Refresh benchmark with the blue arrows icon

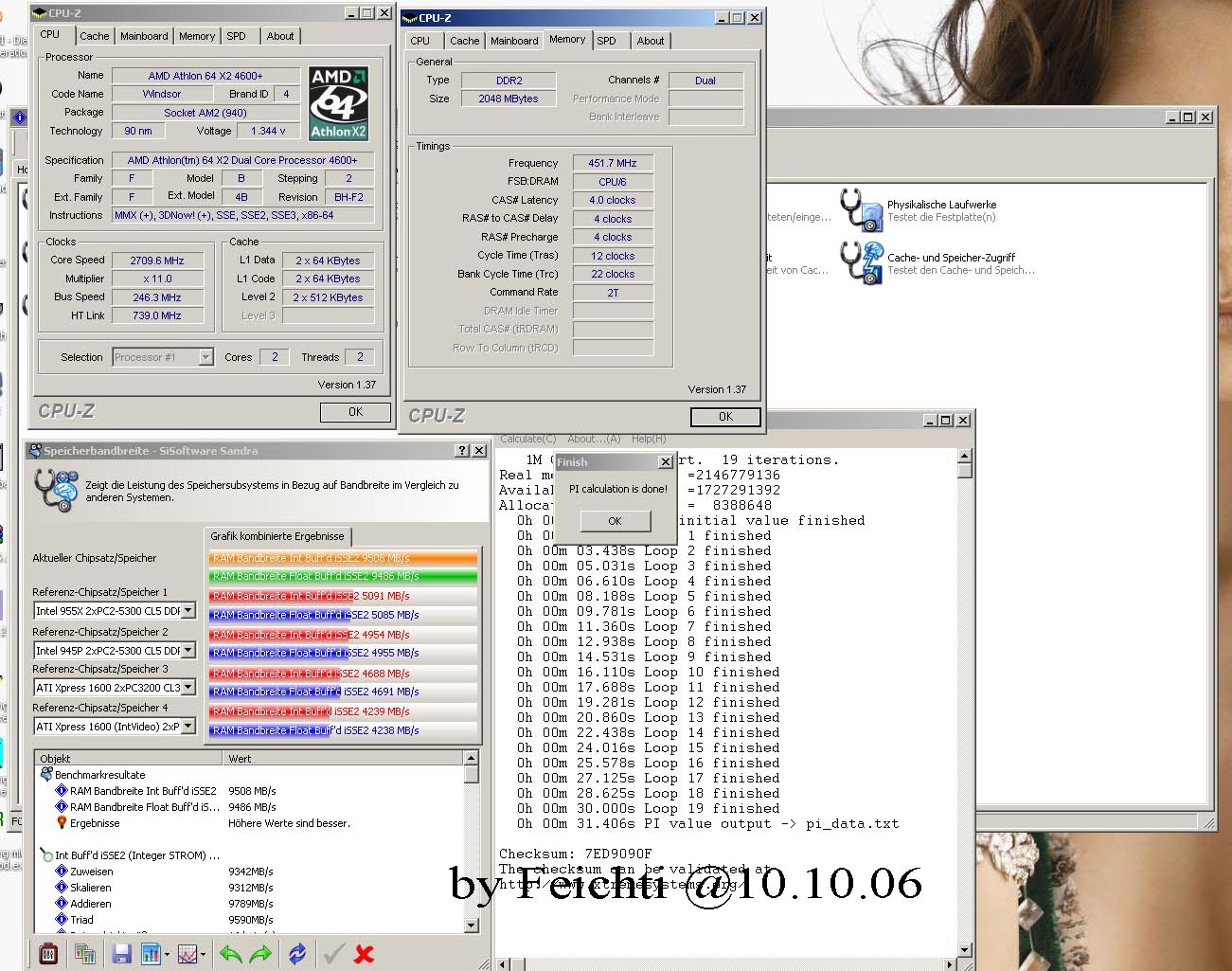click(x=297, y=954)
